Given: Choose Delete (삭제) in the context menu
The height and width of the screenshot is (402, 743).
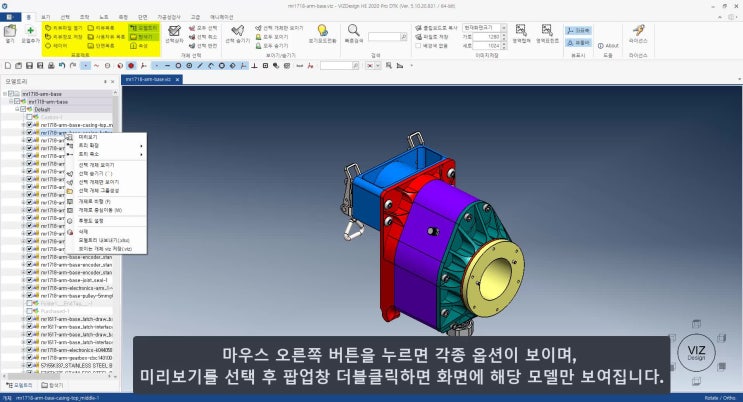Looking at the screenshot, I should [83, 232].
